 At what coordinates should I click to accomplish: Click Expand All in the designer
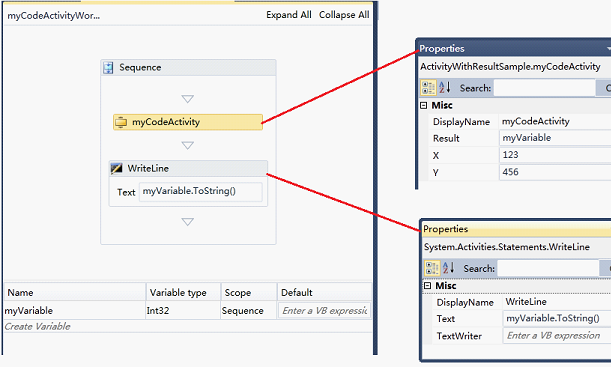tap(289, 15)
